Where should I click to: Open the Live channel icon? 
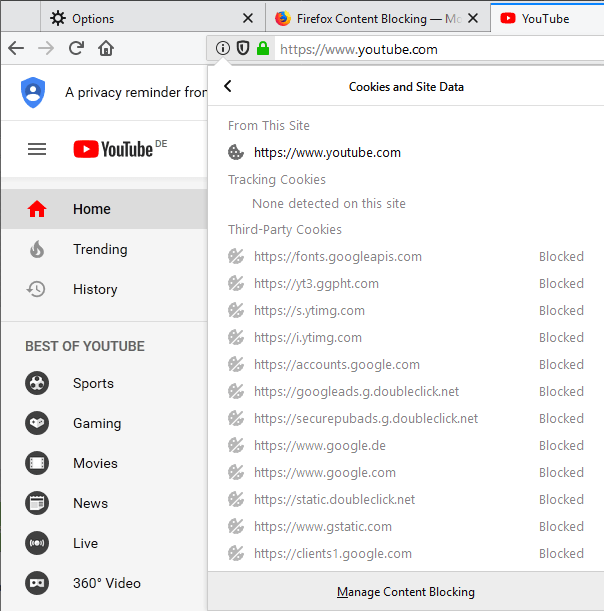(37, 543)
